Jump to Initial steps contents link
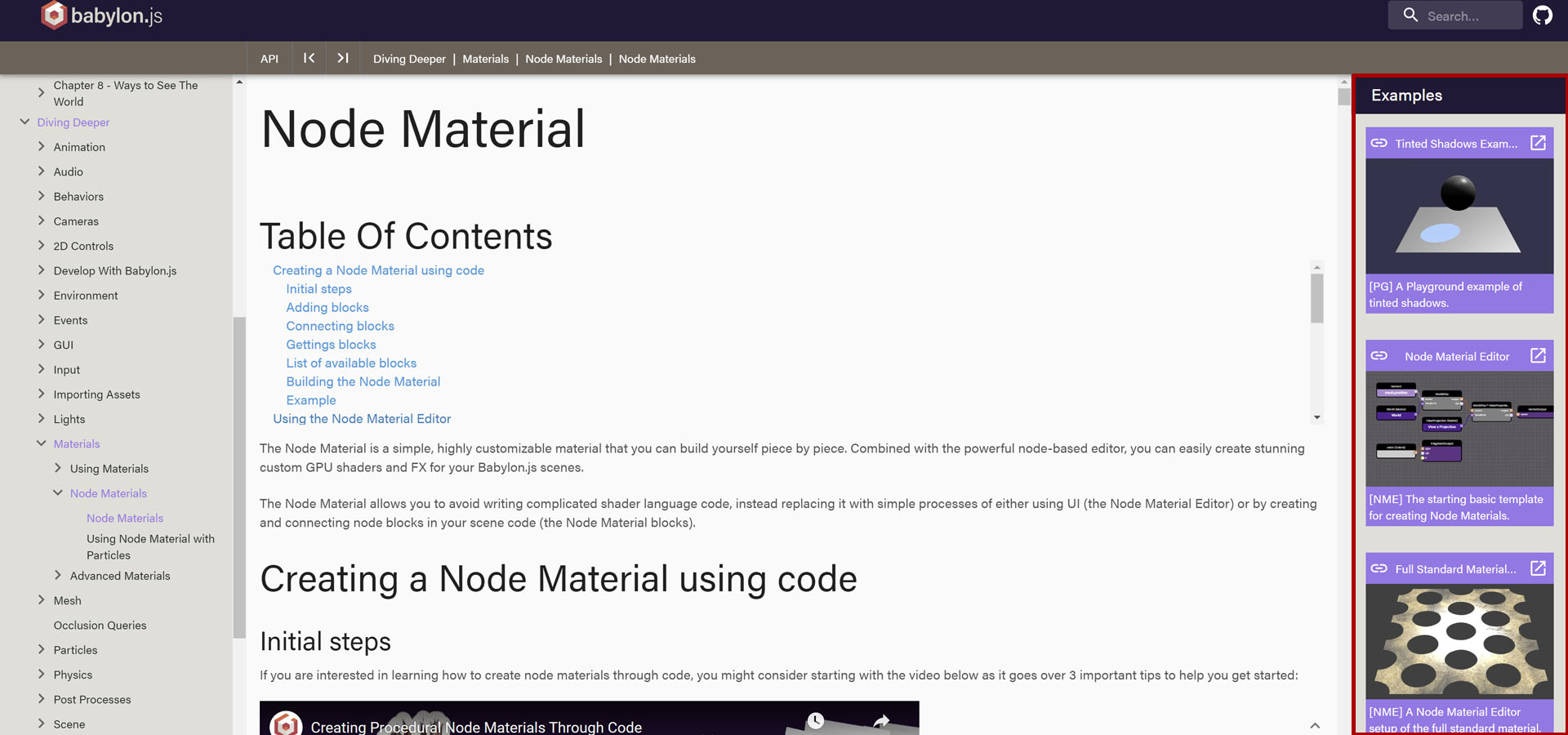Screen dimensions: 1568x735 (318, 289)
